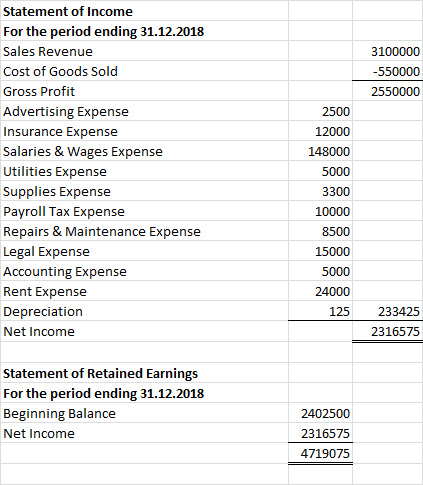
Task: Click the Insurance Expense label
Action: click(60, 132)
